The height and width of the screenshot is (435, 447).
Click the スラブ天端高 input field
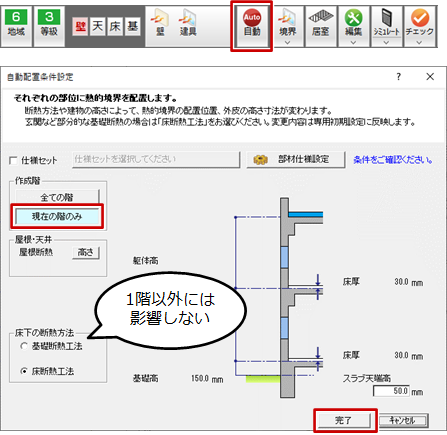pyautogui.click(x=391, y=391)
